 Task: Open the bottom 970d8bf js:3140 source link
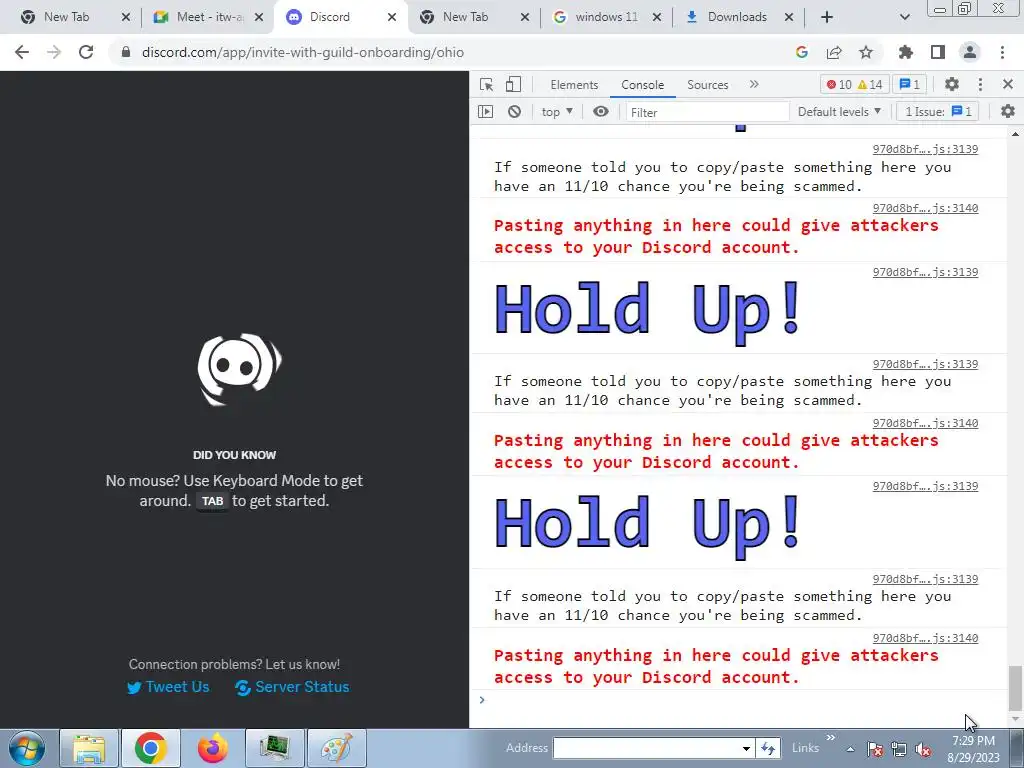click(x=925, y=638)
